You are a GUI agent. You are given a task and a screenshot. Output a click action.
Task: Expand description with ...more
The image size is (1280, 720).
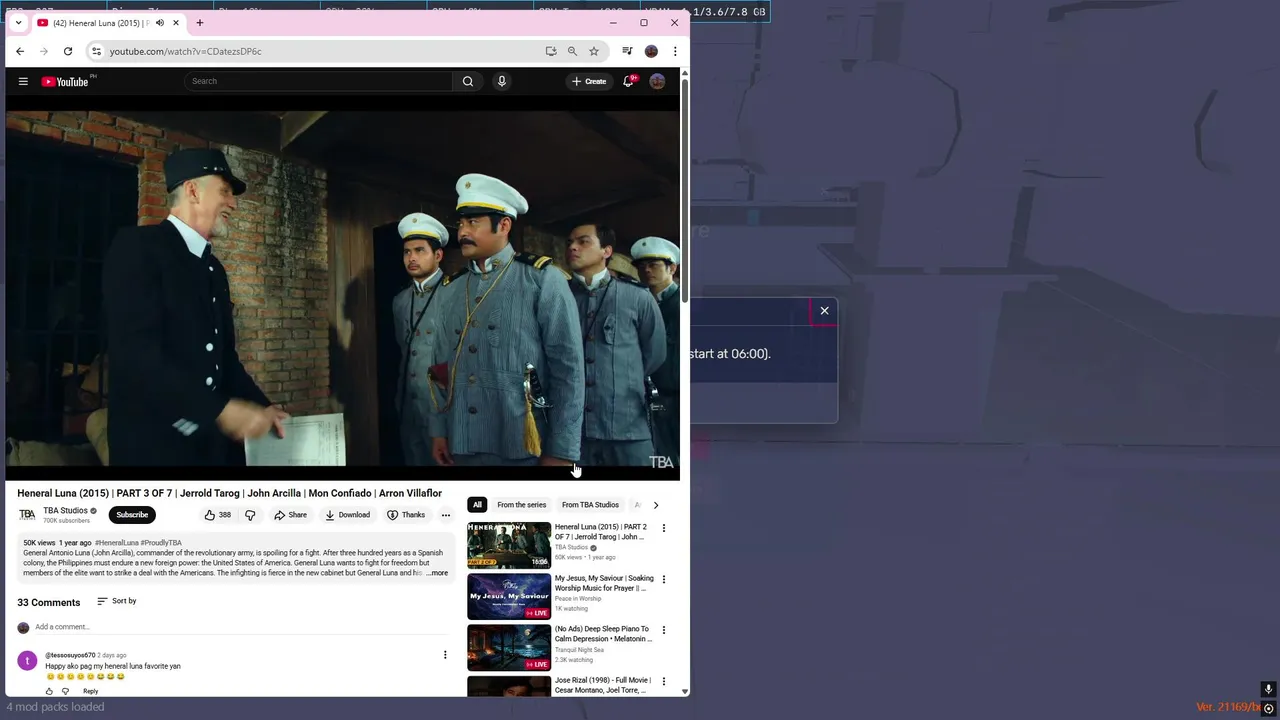[x=437, y=573]
